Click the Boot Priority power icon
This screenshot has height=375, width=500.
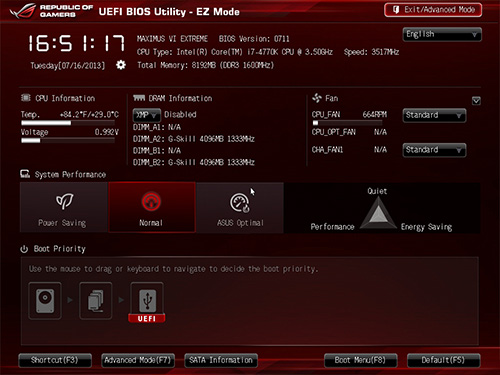(x=24, y=249)
